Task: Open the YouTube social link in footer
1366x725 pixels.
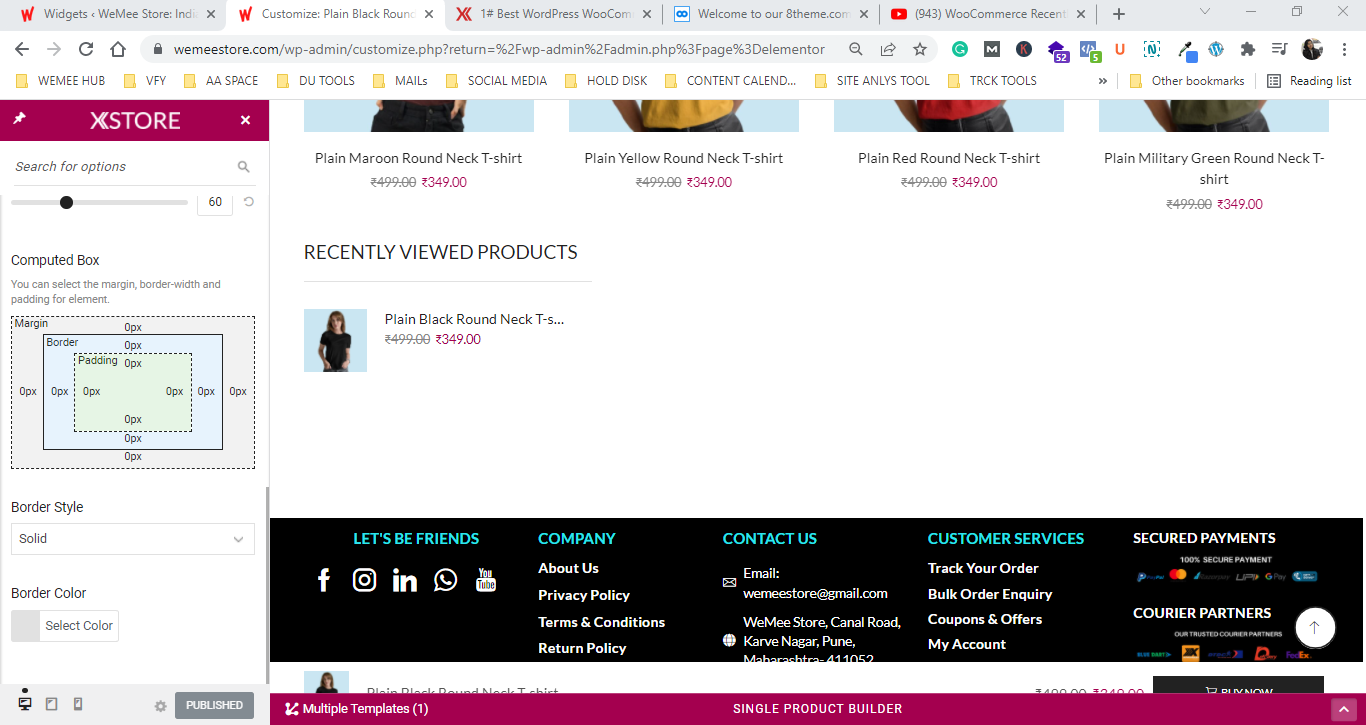Action: coord(486,580)
